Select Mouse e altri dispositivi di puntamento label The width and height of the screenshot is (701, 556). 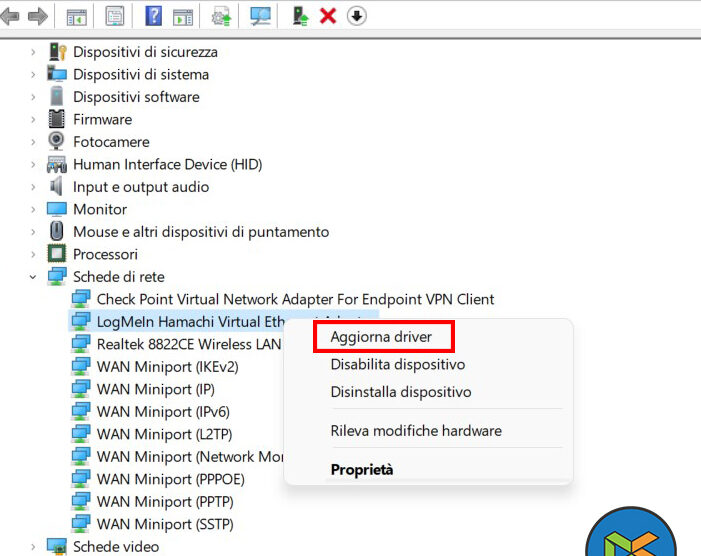coord(201,232)
